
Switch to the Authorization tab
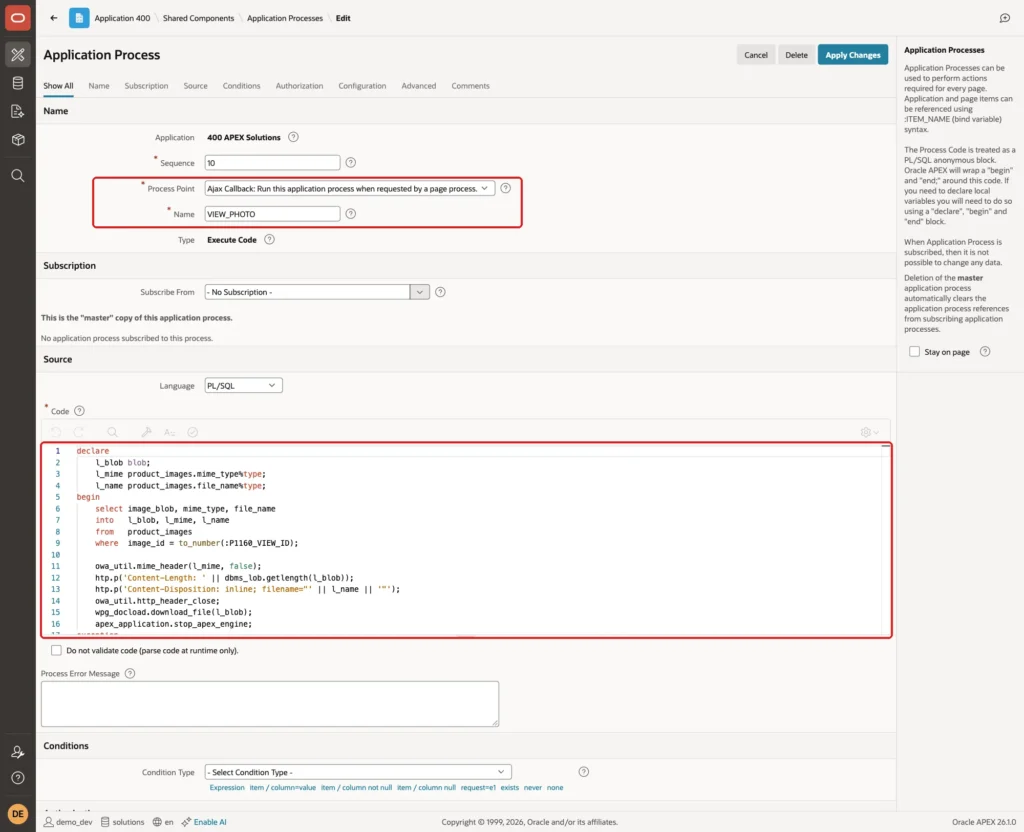tap(299, 86)
